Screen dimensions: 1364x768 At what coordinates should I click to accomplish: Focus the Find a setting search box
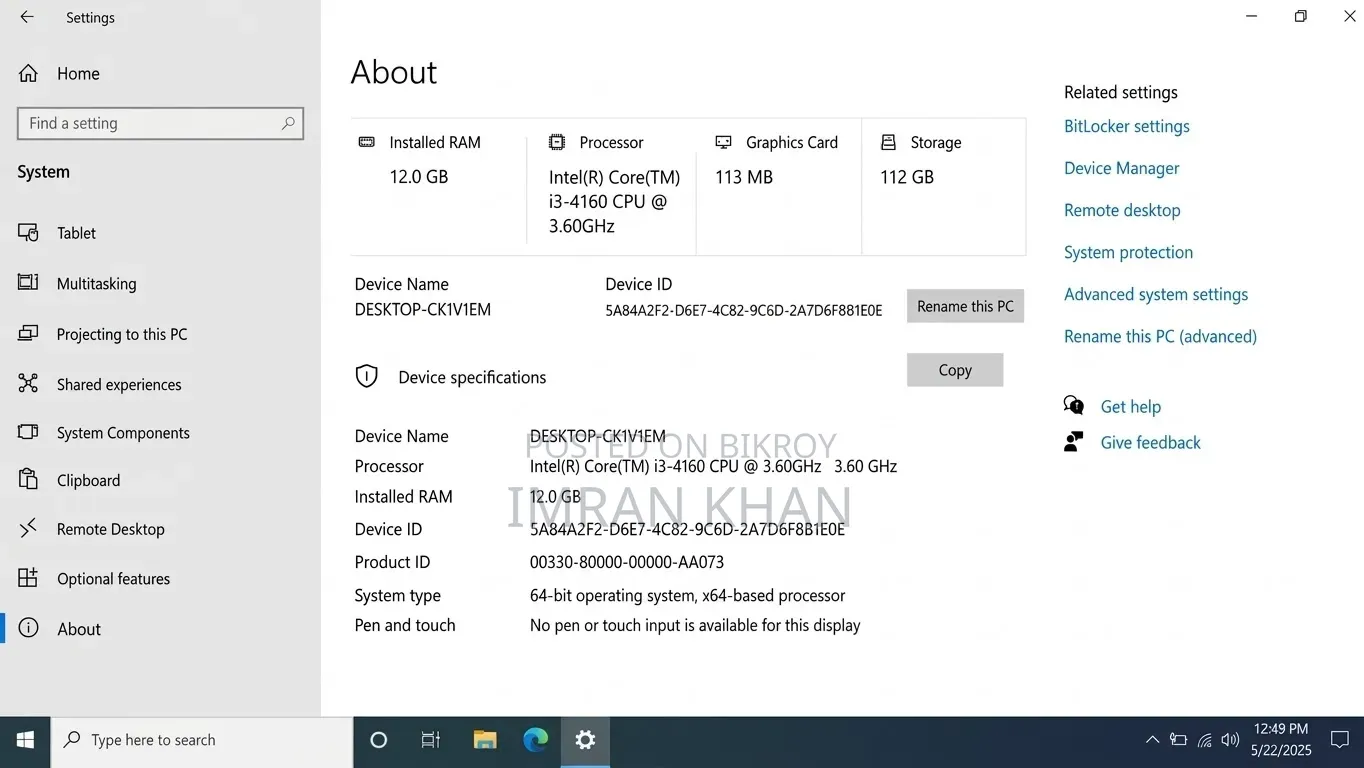pos(160,123)
